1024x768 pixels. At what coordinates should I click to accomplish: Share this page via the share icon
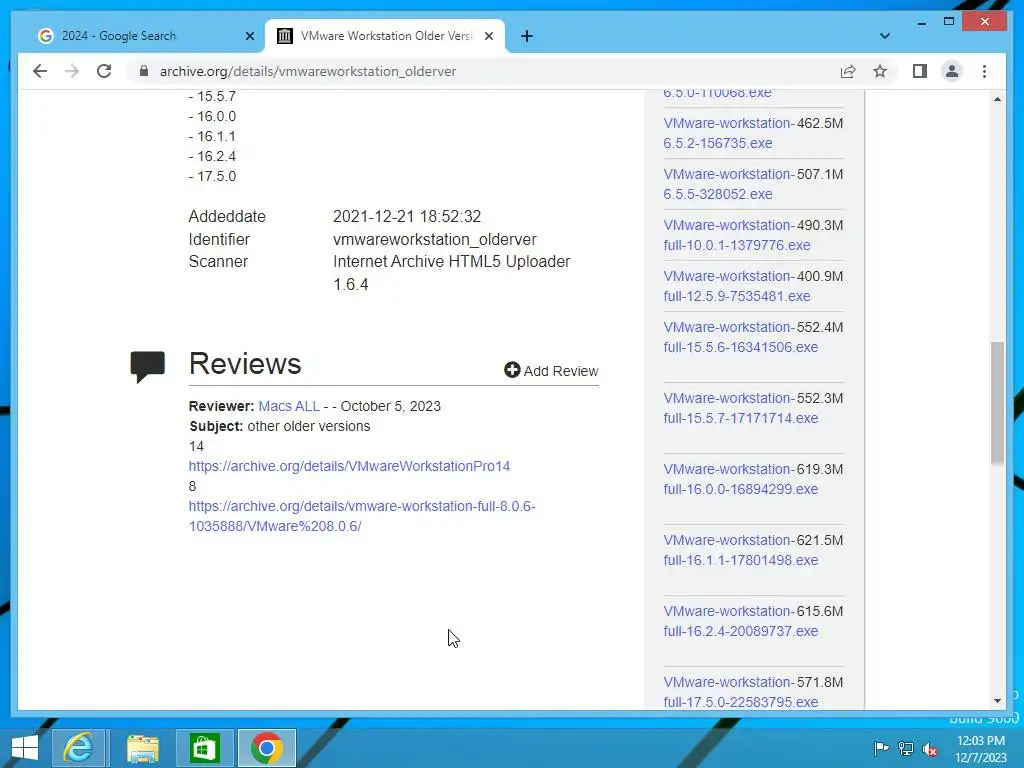pyautogui.click(x=848, y=71)
